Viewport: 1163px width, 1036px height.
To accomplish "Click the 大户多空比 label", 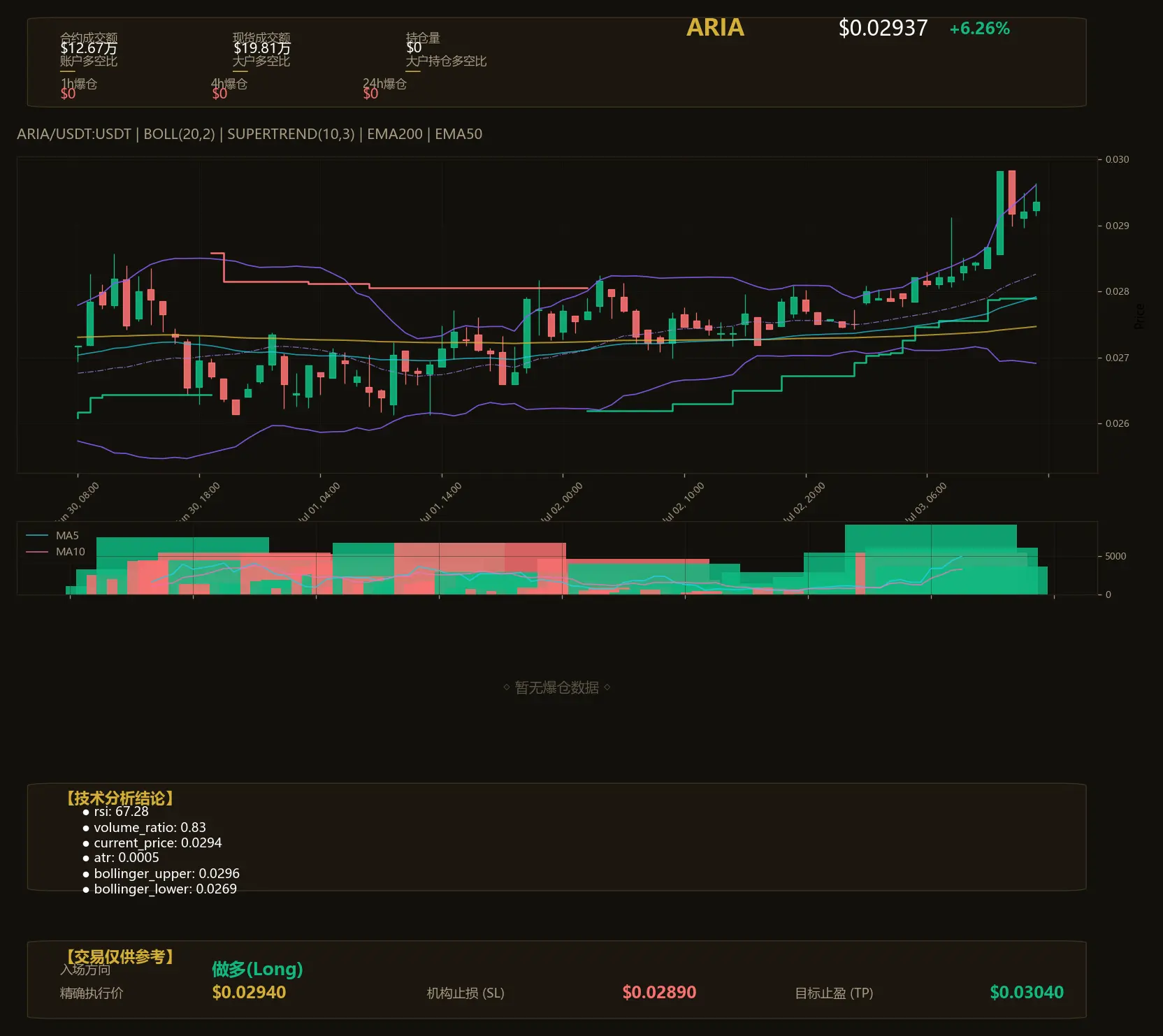I will point(261,61).
